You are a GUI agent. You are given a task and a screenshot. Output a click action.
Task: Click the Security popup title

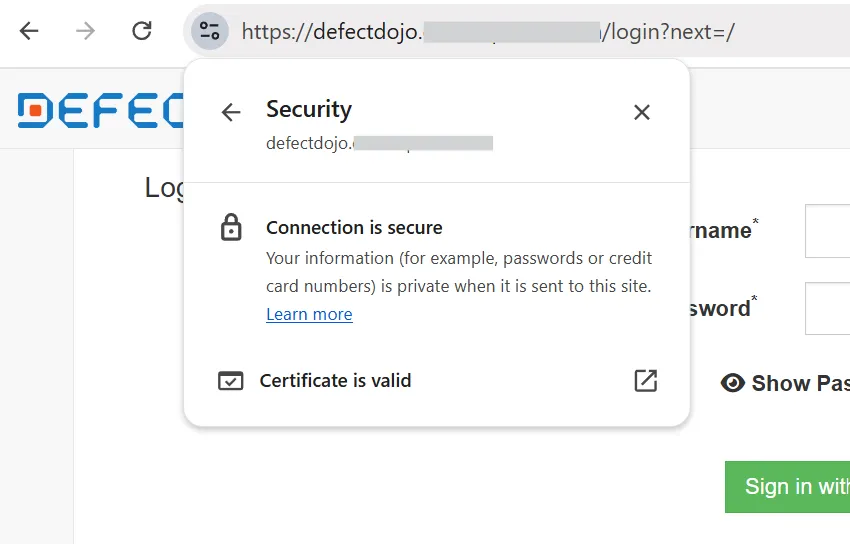[309, 109]
